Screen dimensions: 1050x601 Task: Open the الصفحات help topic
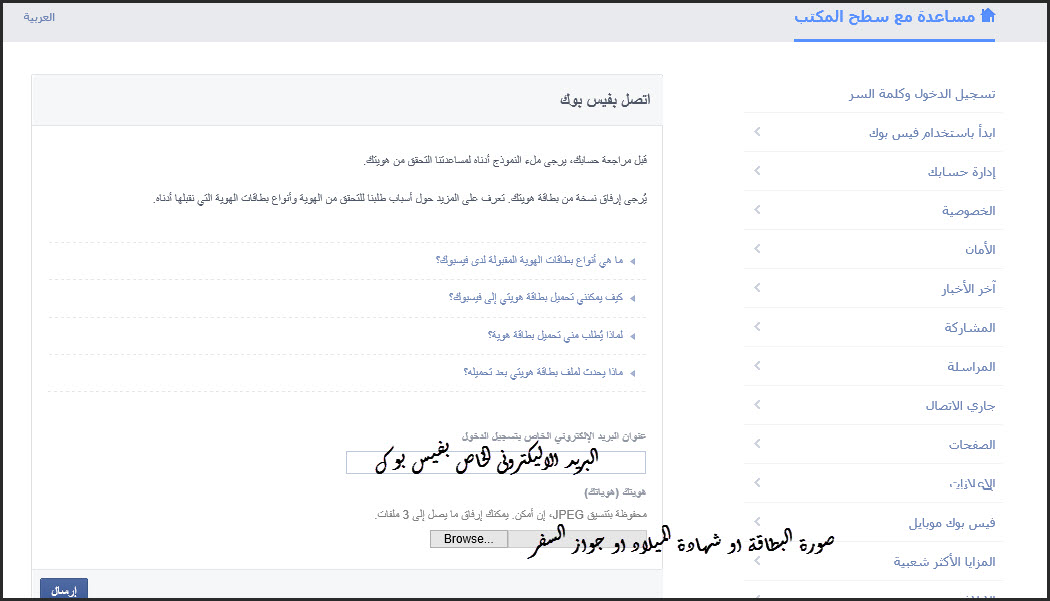972,444
